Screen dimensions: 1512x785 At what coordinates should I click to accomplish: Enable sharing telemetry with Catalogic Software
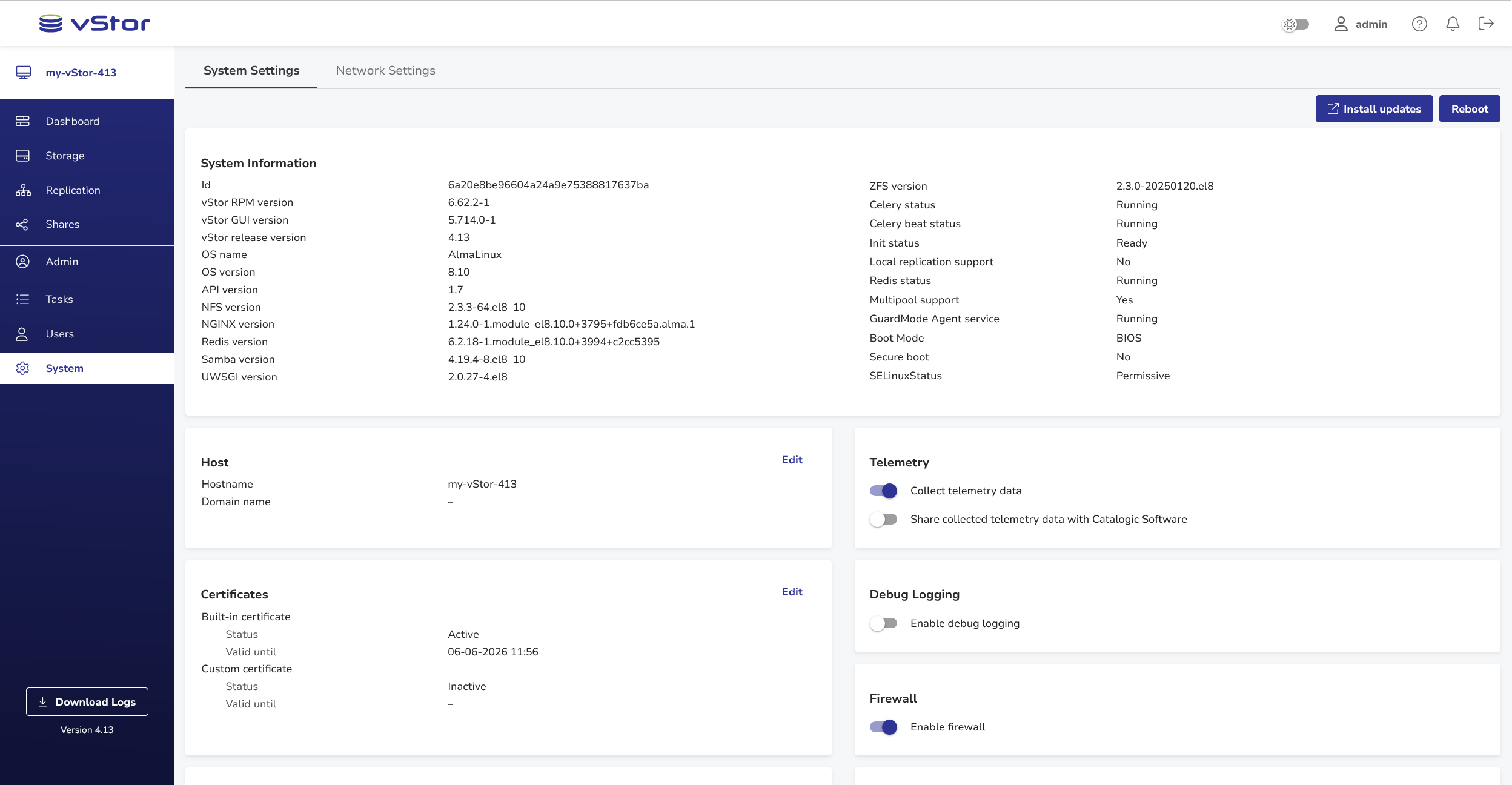883,519
